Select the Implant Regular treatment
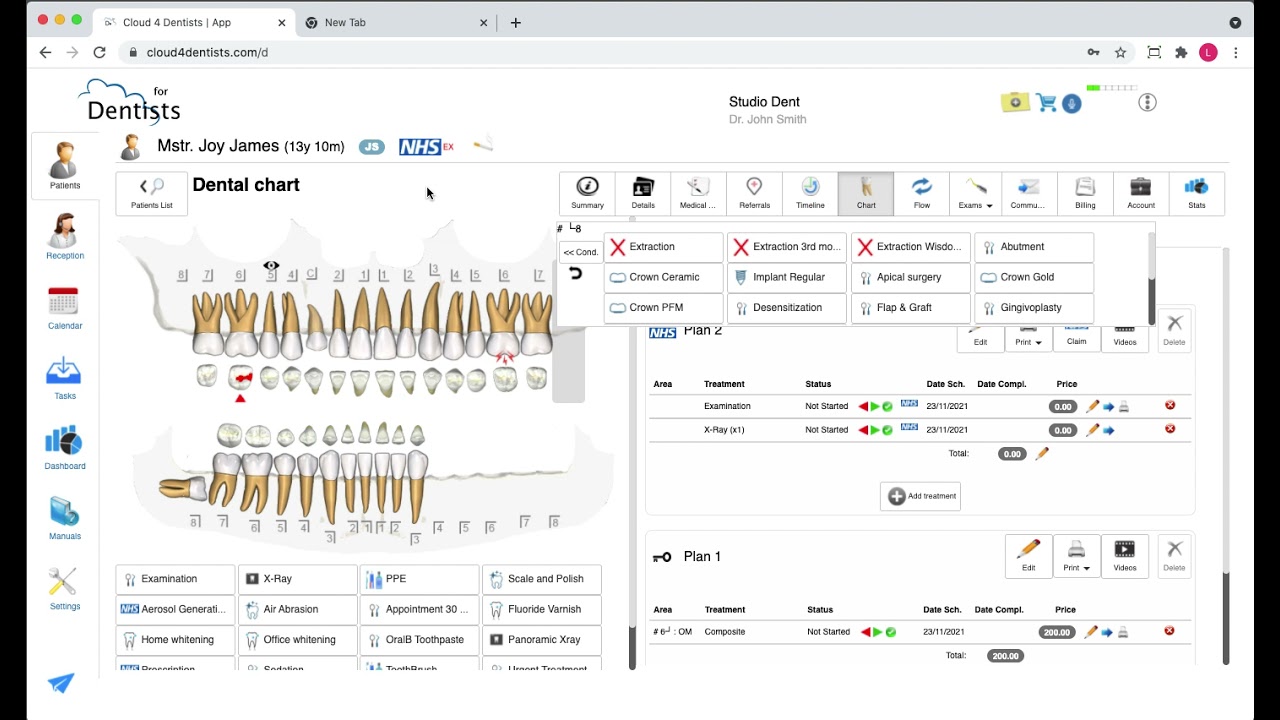Viewport: 1280px width, 720px height. (787, 277)
